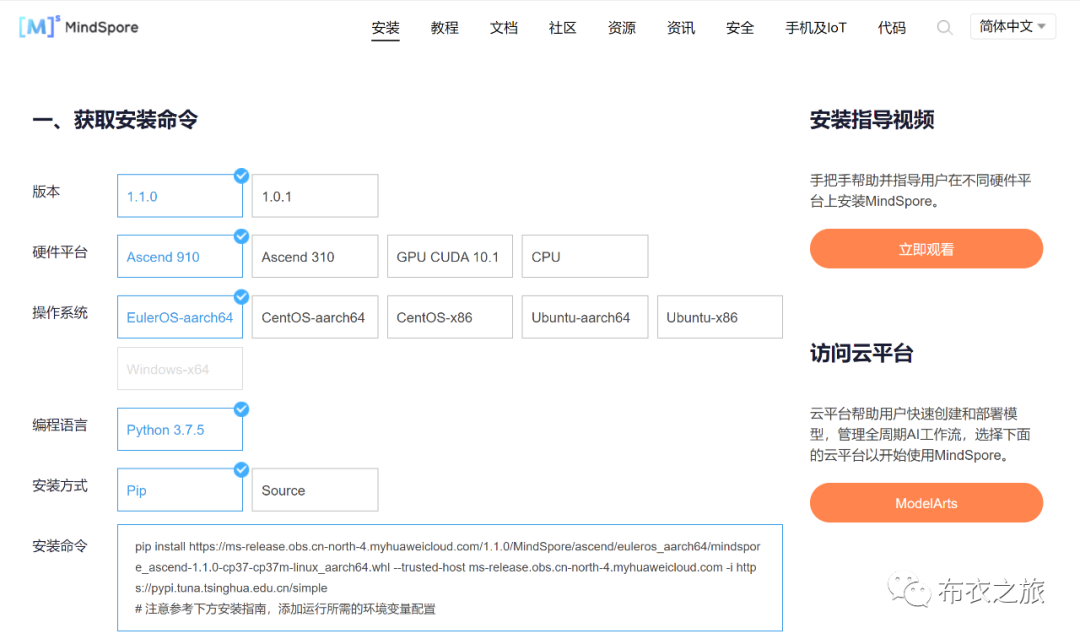Select EulerOS-aarch64 operating system
The height and width of the screenshot is (639, 1080).
coord(180,317)
